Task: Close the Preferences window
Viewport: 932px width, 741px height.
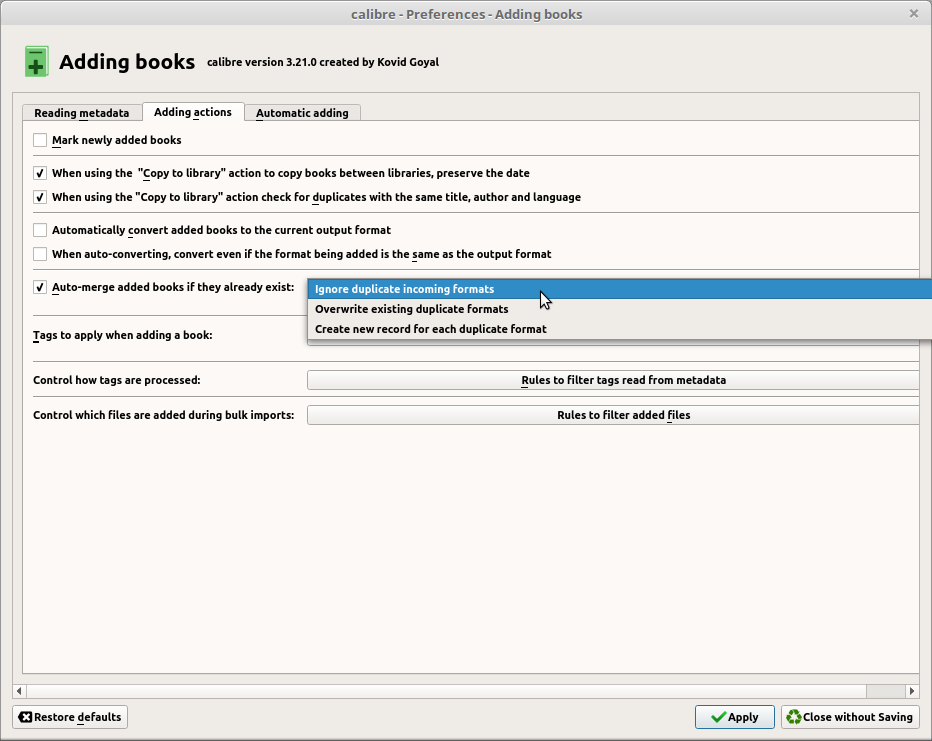Action: tap(914, 13)
